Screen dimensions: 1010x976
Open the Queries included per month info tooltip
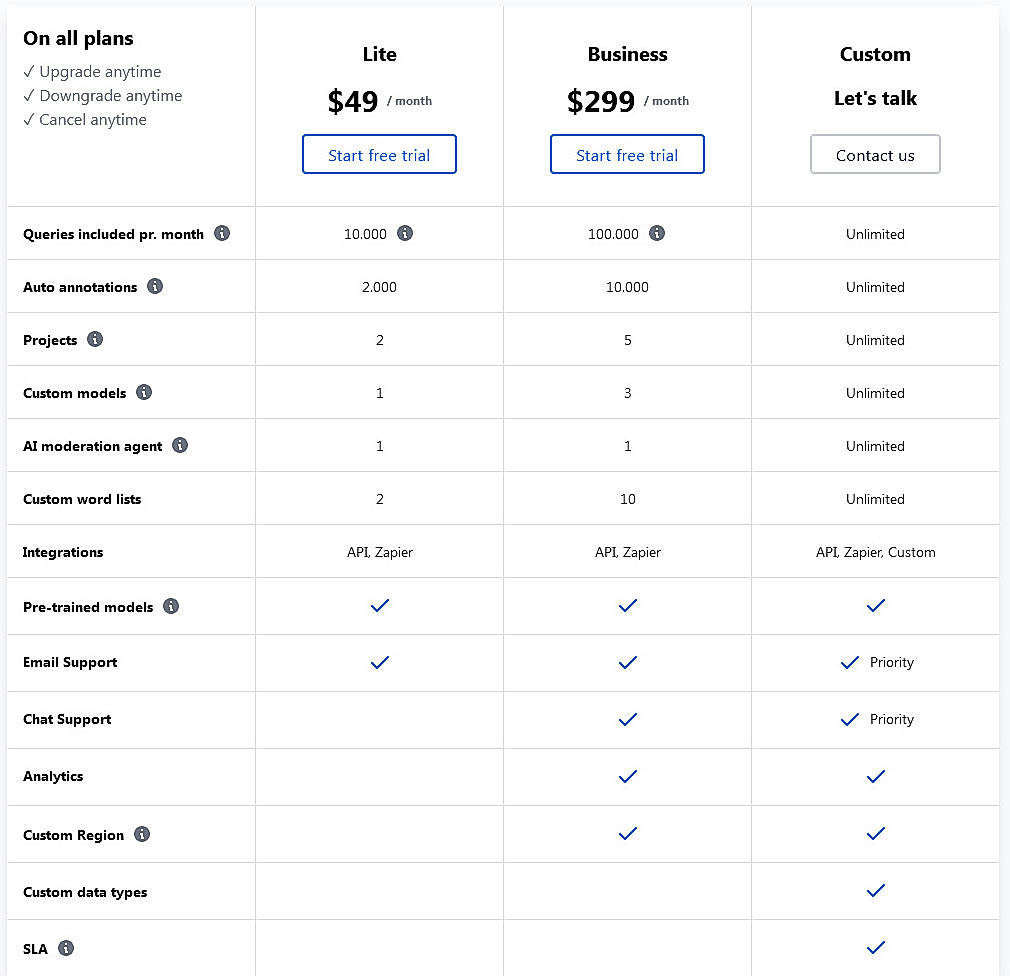tap(222, 234)
